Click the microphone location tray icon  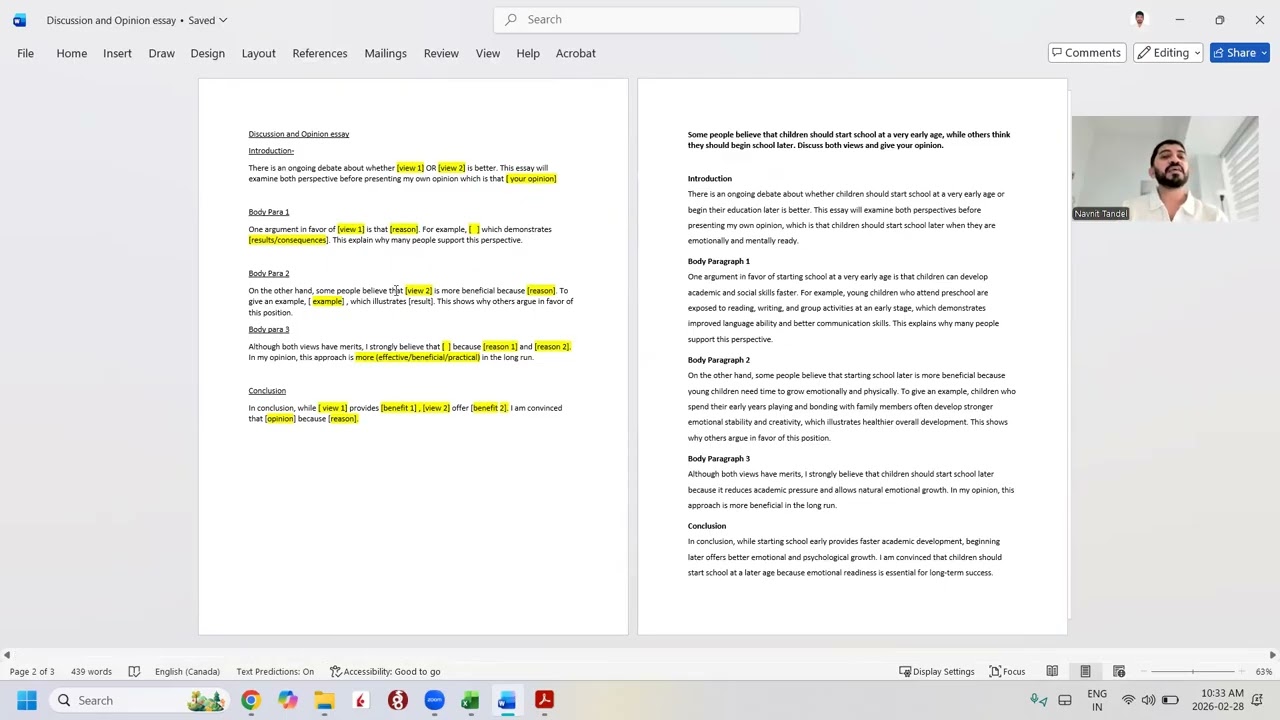(x=1039, y=700)
